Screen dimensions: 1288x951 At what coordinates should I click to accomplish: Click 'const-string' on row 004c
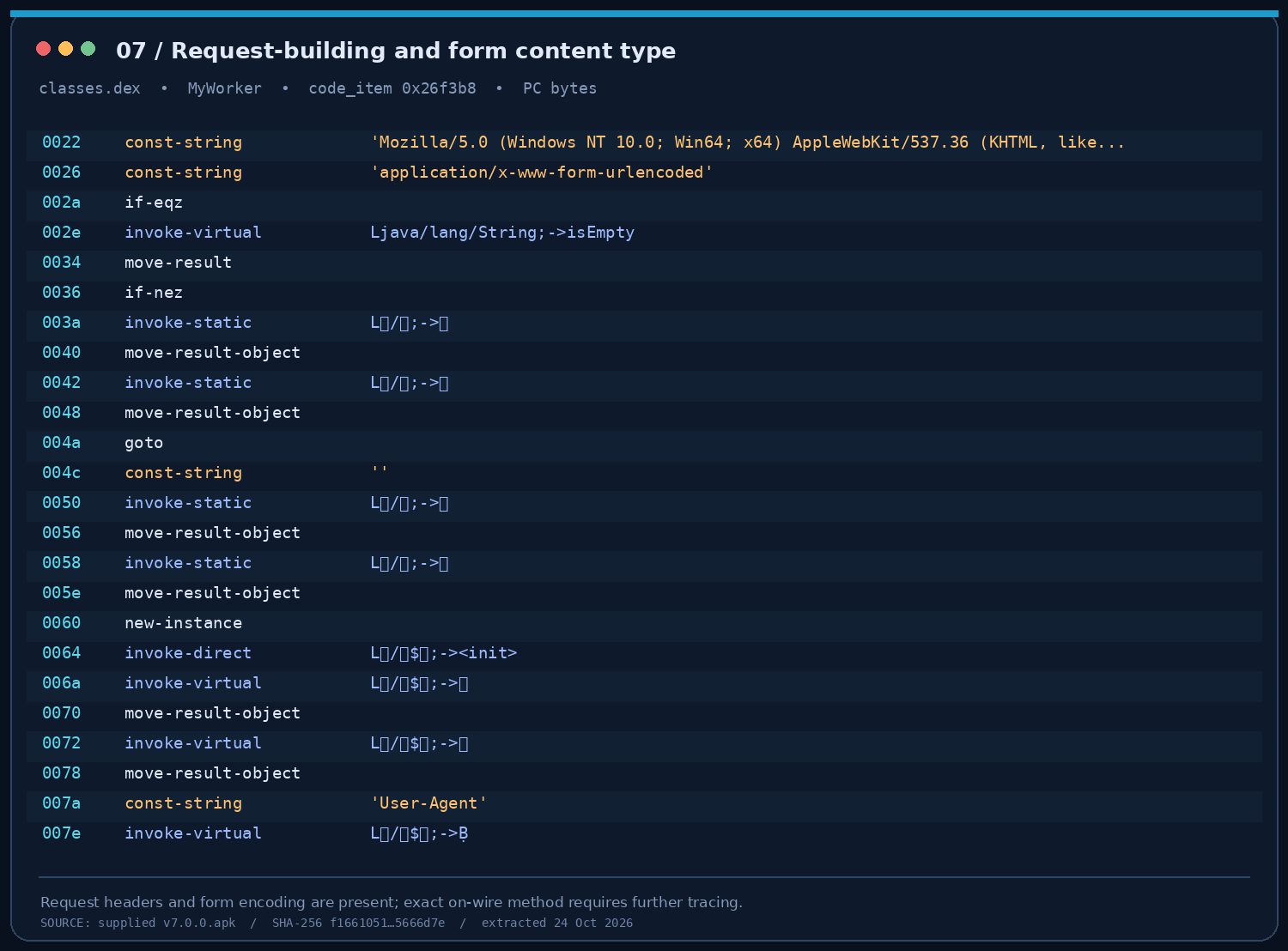tap(184, 473)
